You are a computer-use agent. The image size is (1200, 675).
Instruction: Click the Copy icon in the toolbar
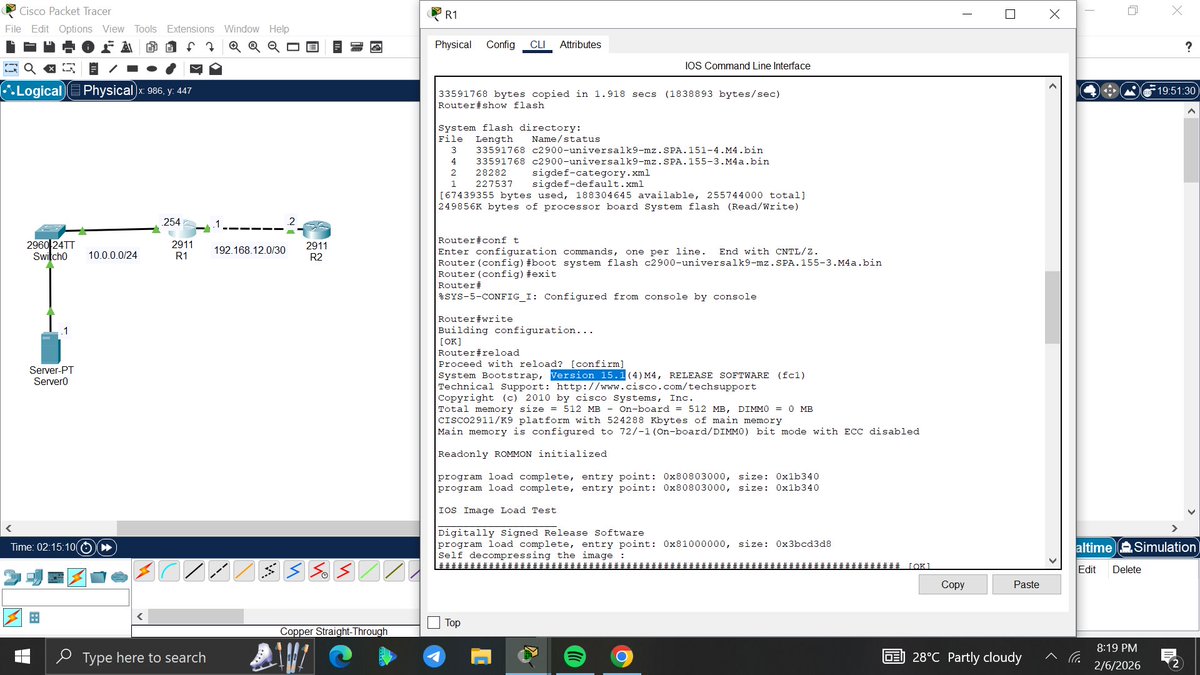[x=151, y=47]
